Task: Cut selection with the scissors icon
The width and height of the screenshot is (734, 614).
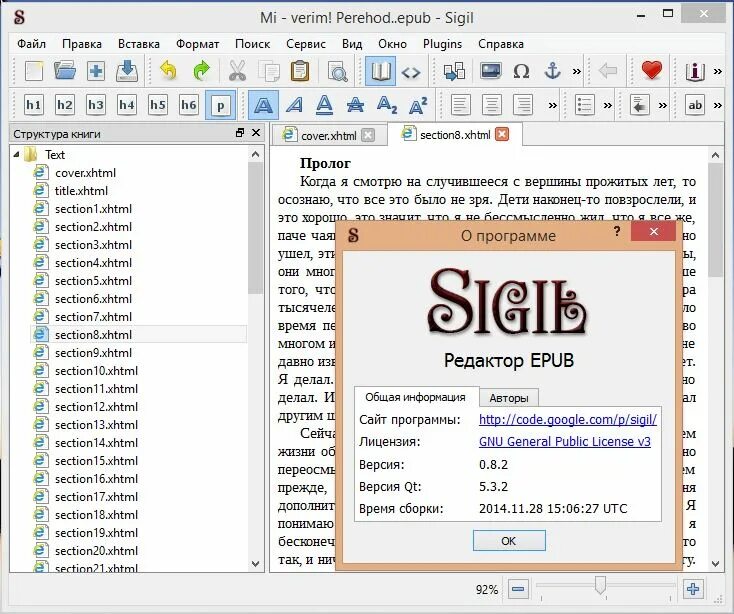Action: coord(237,71)
